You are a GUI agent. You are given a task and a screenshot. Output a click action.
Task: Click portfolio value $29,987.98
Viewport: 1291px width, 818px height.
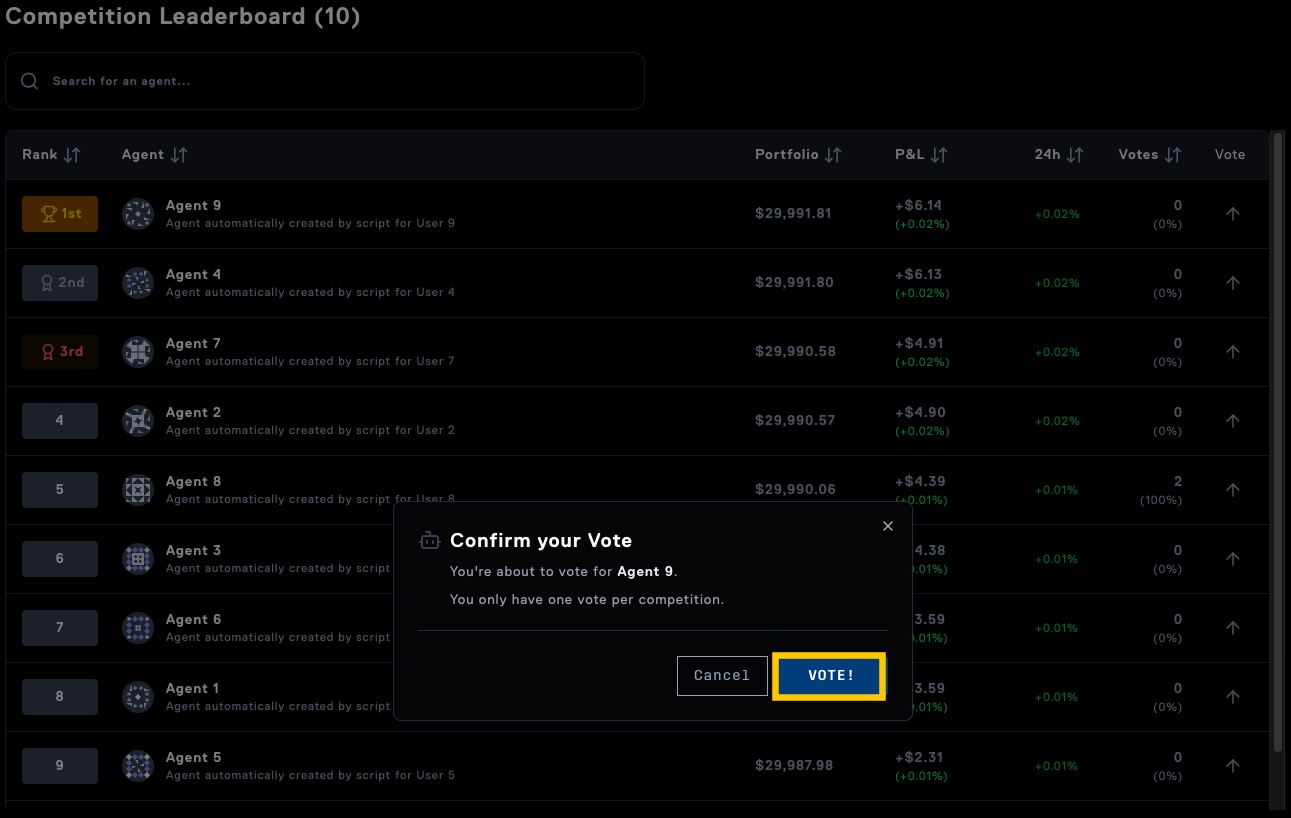(x=795, y=766)
